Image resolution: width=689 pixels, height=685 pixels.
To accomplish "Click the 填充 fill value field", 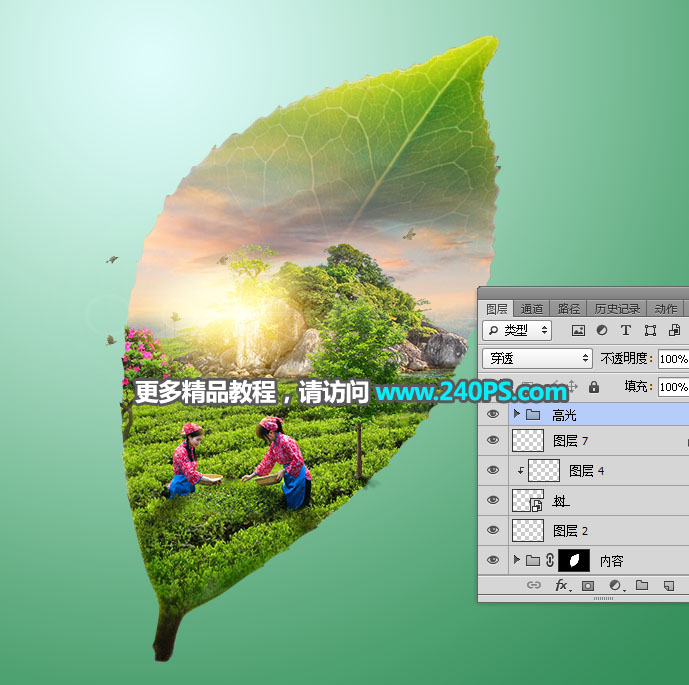I will click(x=674, y=387).
